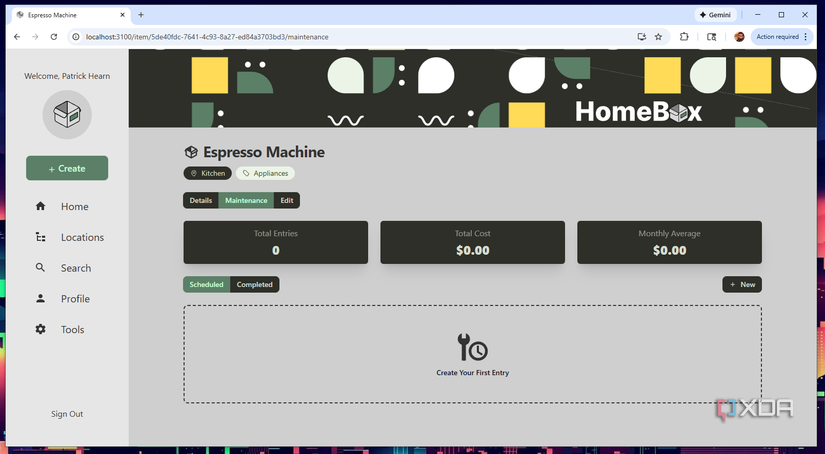Viewport: 825px width, 454px height.
Task: Open the Chrome profile avatar
Action: pos(739,37)
